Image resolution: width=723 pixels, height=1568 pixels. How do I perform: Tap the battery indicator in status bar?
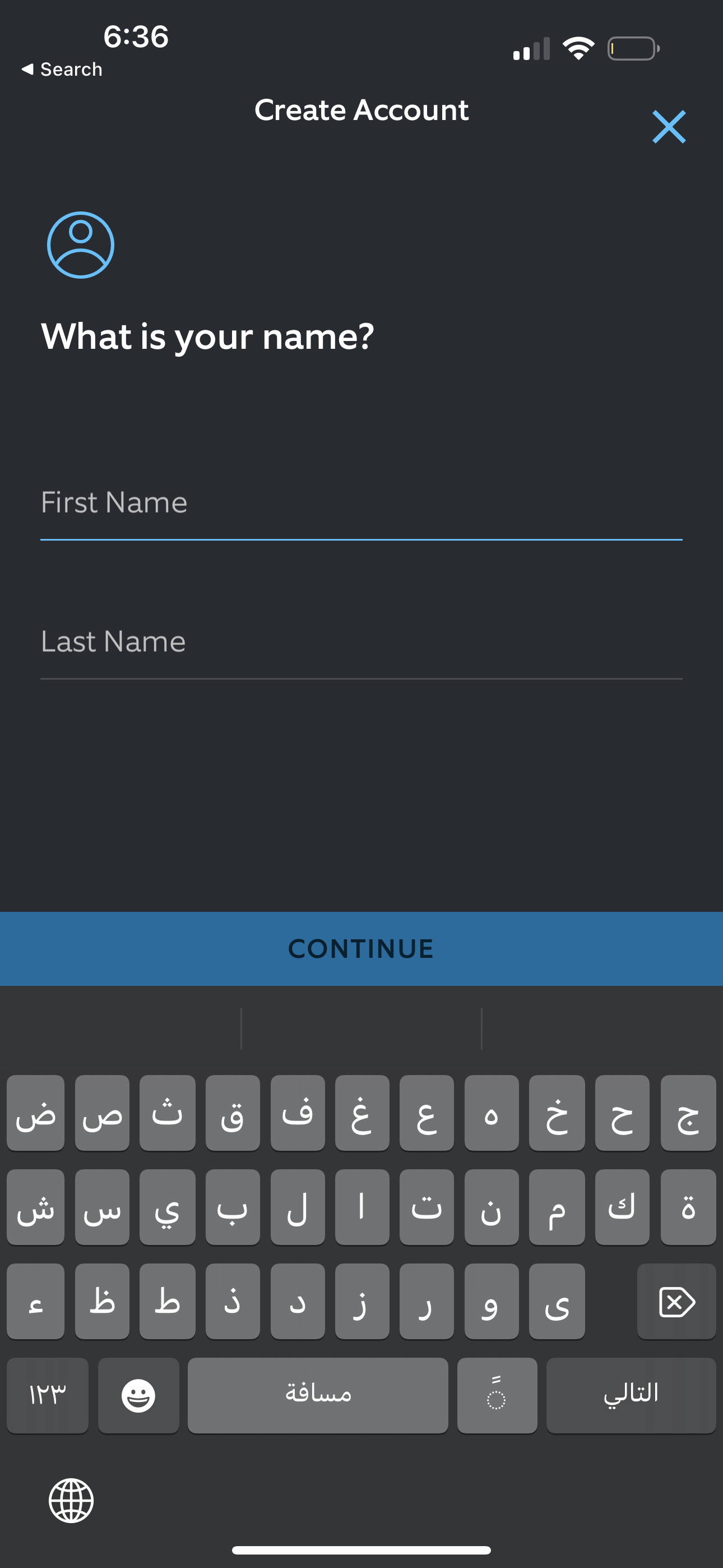coord(632,48)
